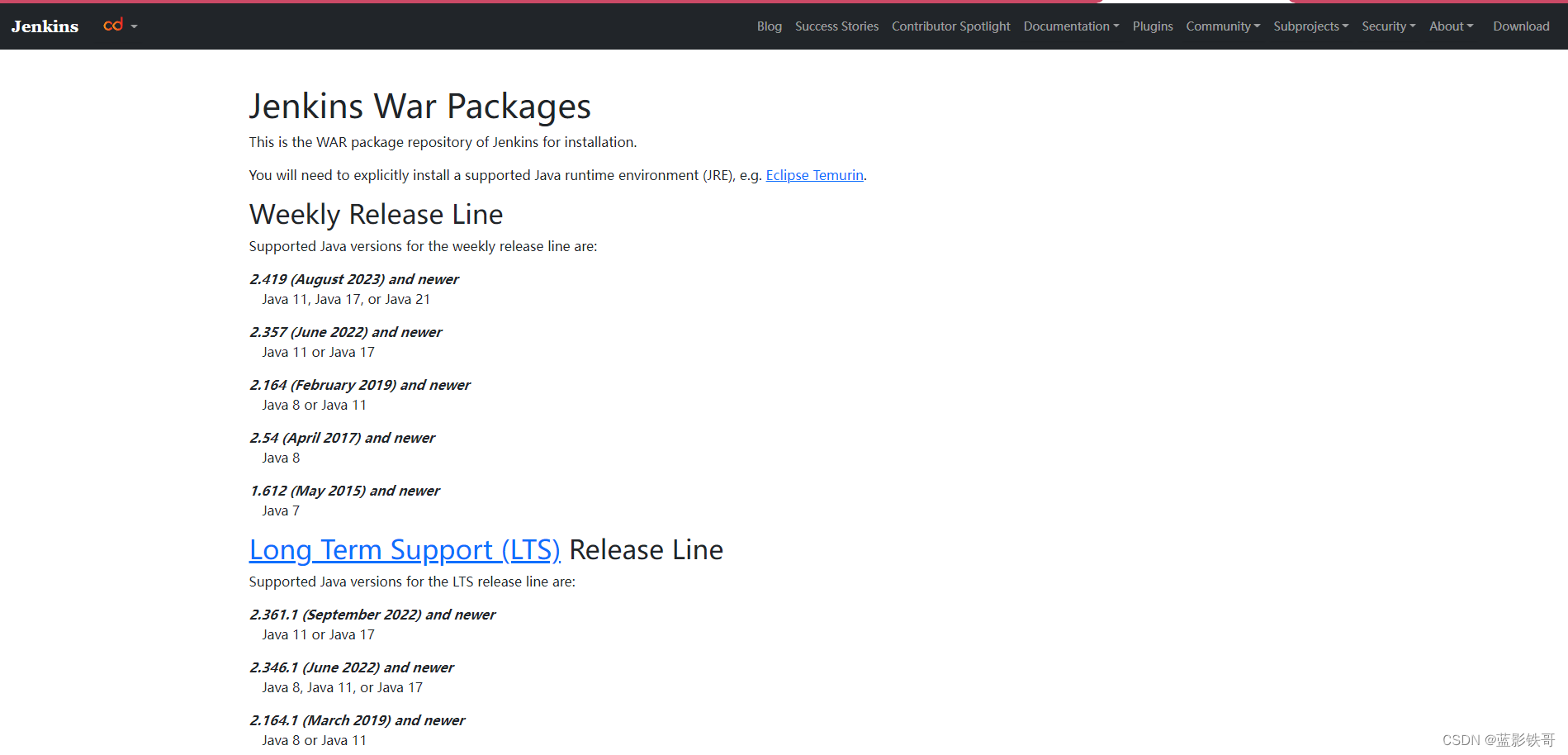
Task: Click the Jenkins War Packages heading
Action: pyautogui.click(x=419, y=107)
